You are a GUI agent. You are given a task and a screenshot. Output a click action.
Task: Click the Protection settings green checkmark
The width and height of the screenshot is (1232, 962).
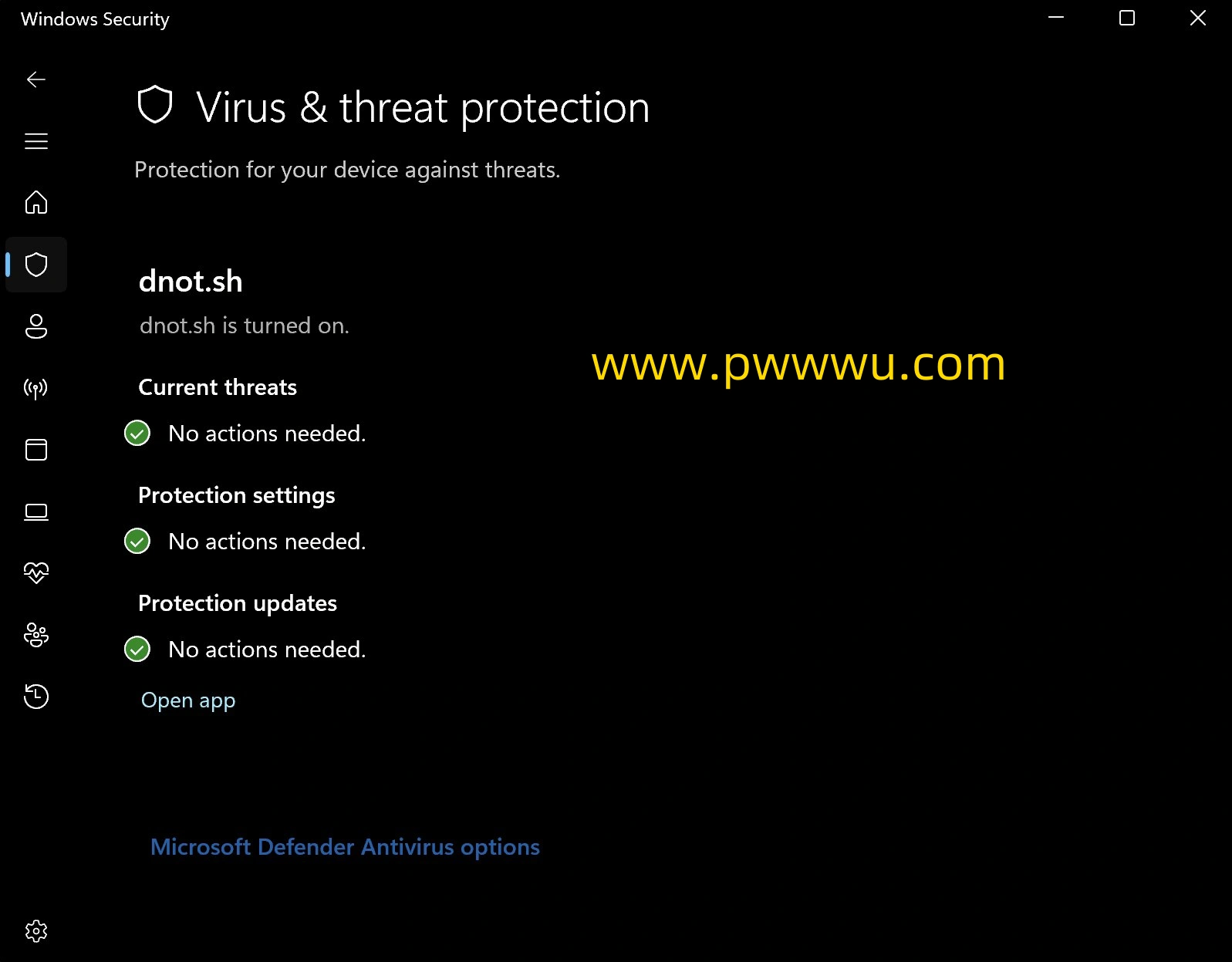(137, 542)
